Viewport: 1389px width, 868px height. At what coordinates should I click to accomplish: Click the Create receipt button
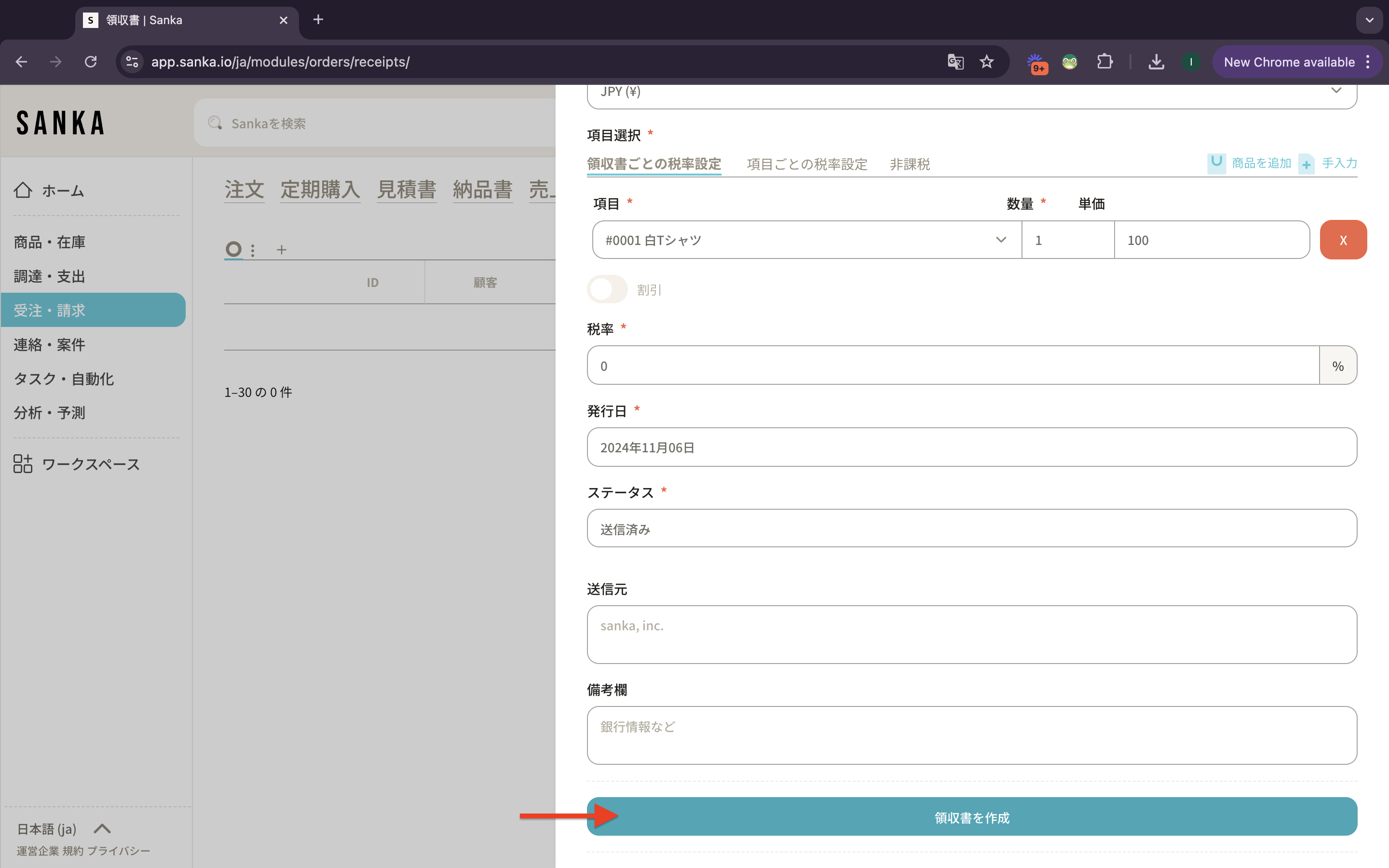coord(971,817)
